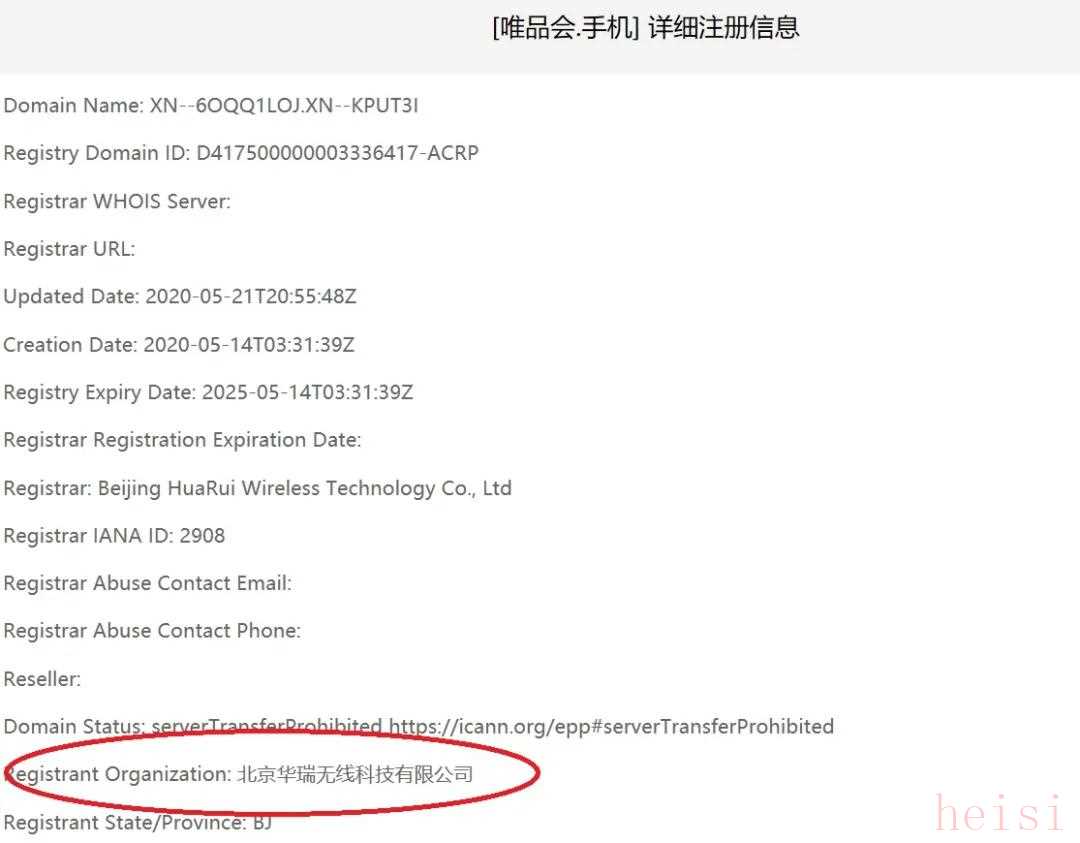Click Registrar Abuse Contact Phone label
Viewport: 1080px width, 843px height.
(152, 631)
